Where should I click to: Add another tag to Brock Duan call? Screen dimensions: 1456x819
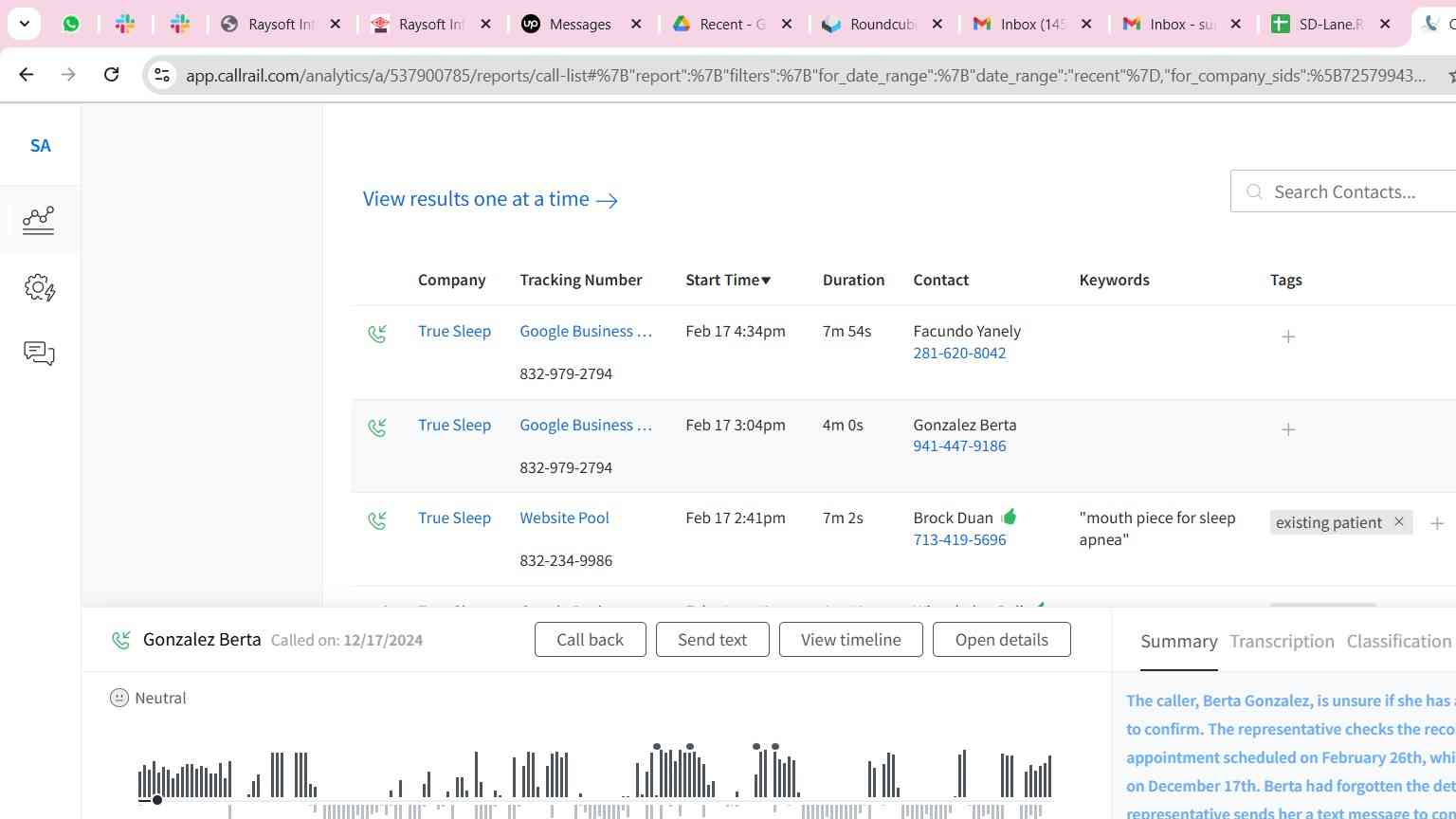(1437, 523)
